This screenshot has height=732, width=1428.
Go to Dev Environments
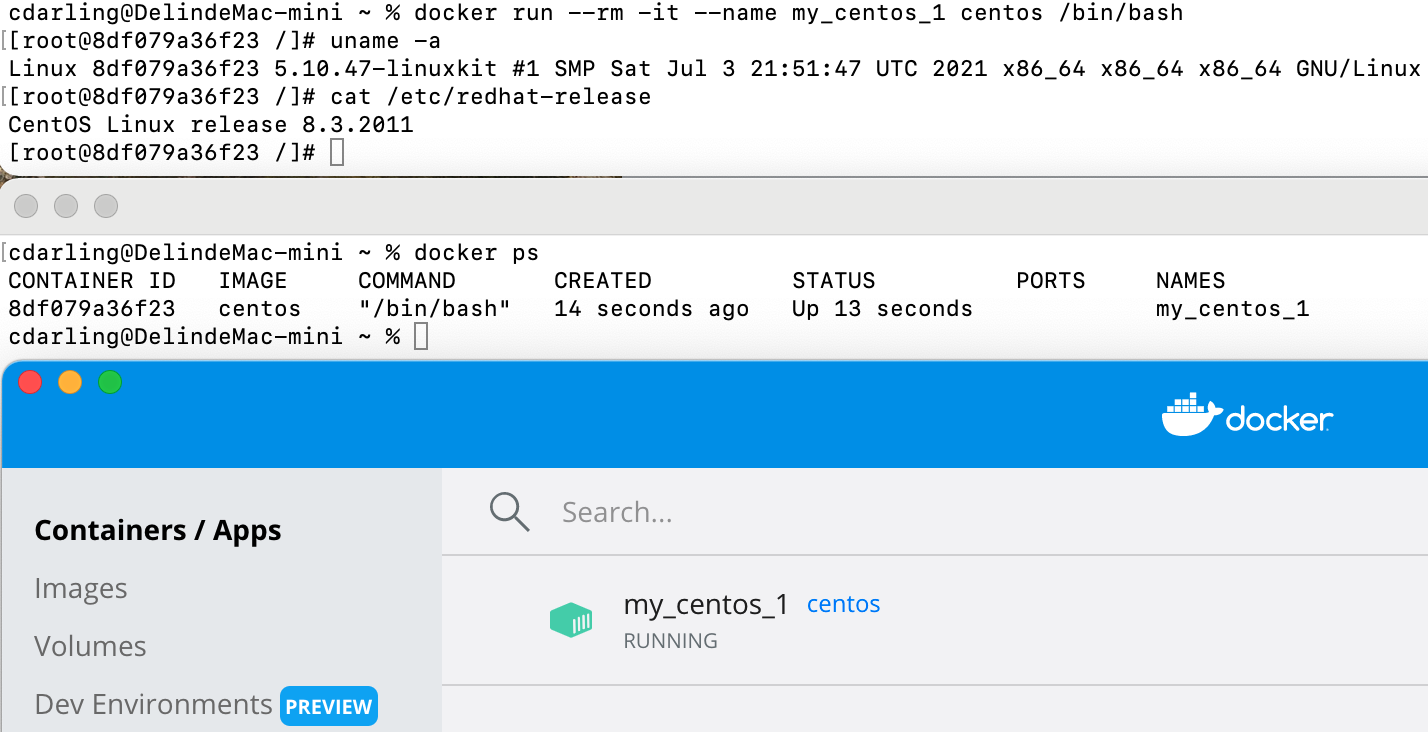[153, 705]
